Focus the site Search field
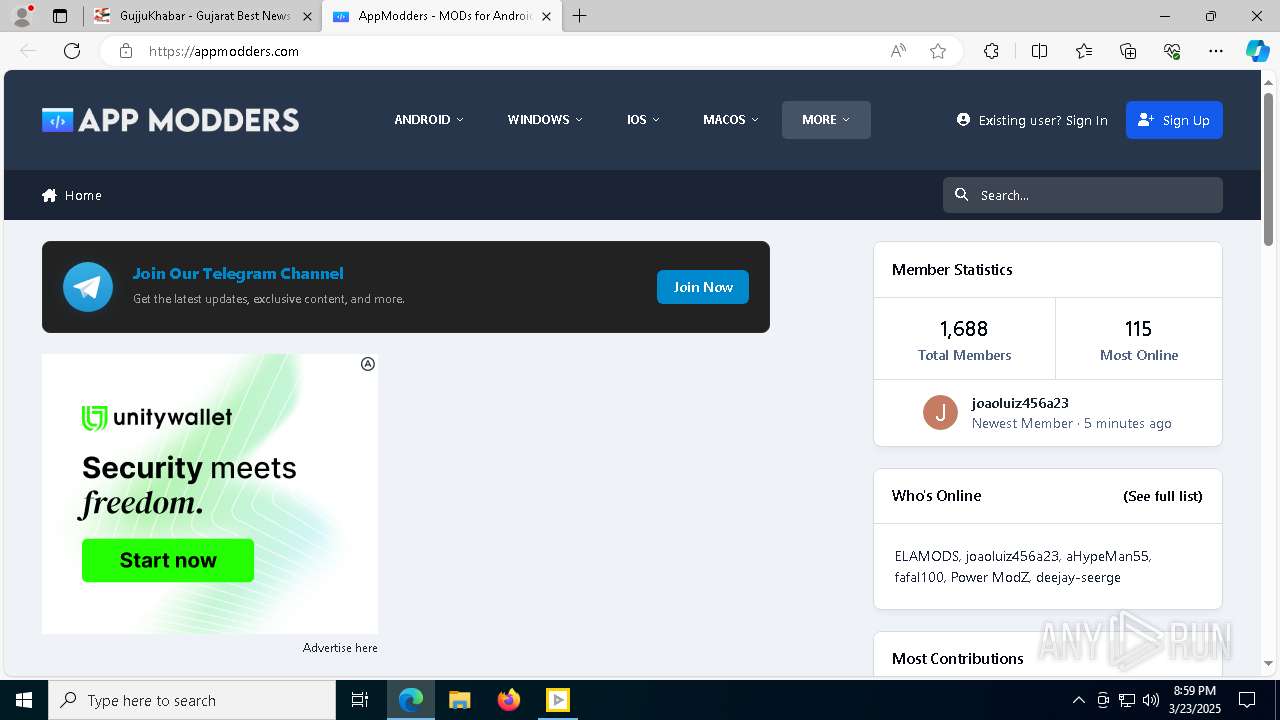The width and height of the screenshot is (1280, 720). (1083, 195)
